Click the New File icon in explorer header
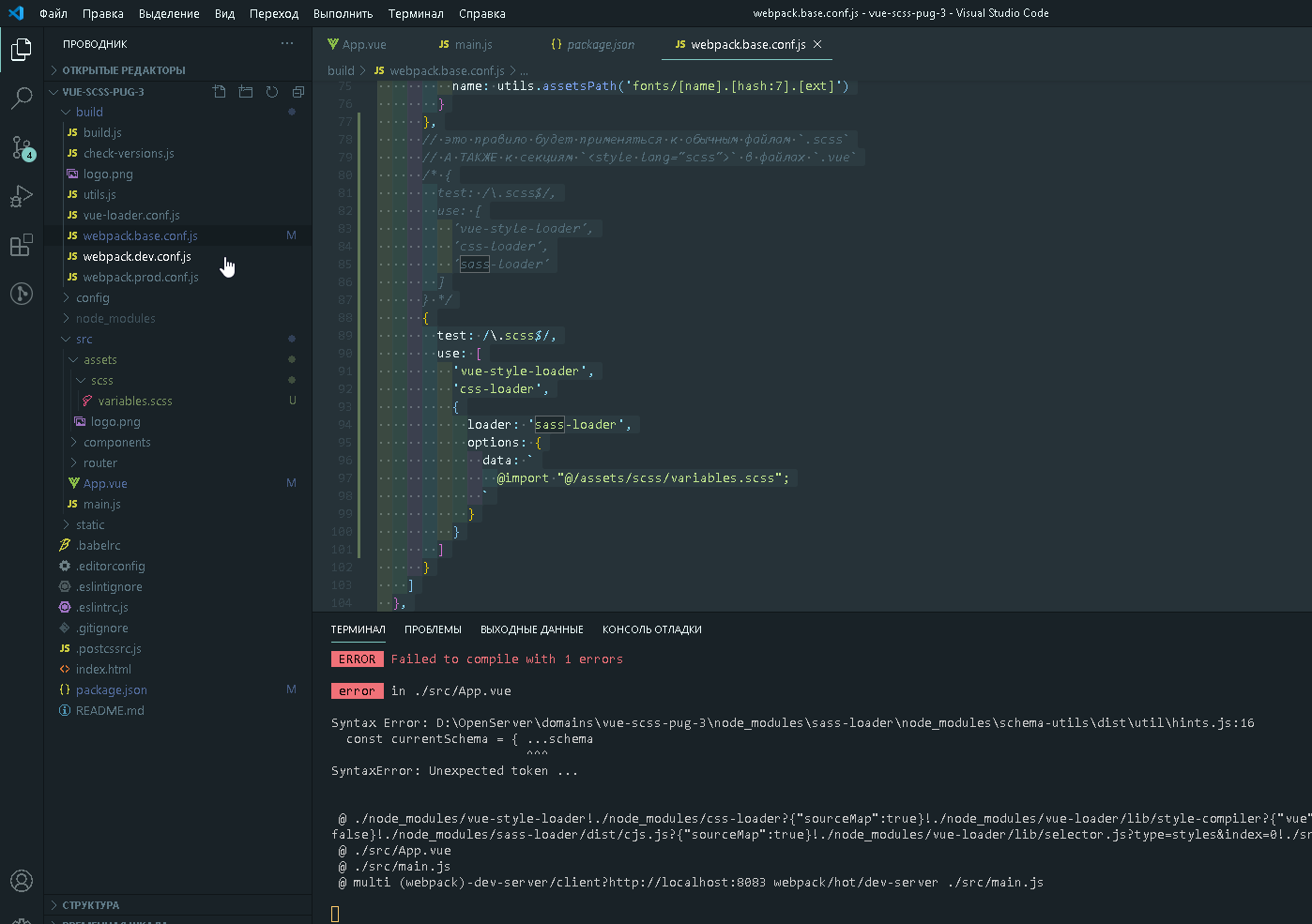The height and width of the screenshot is (924, 1312). click(x=220, y=92)
